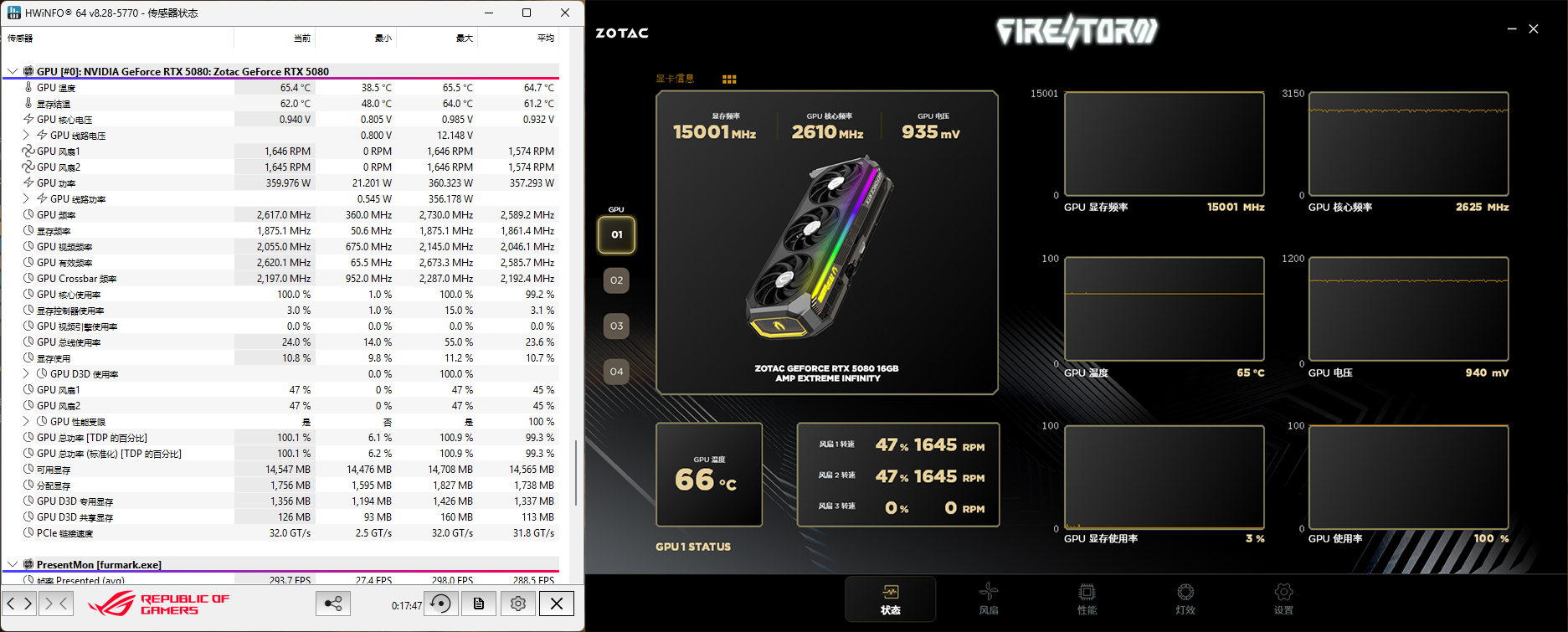Expand the GPU 线路功率 row
Image resolution: width=1568 pixels, height=632 pixels.
pos(26,198)
